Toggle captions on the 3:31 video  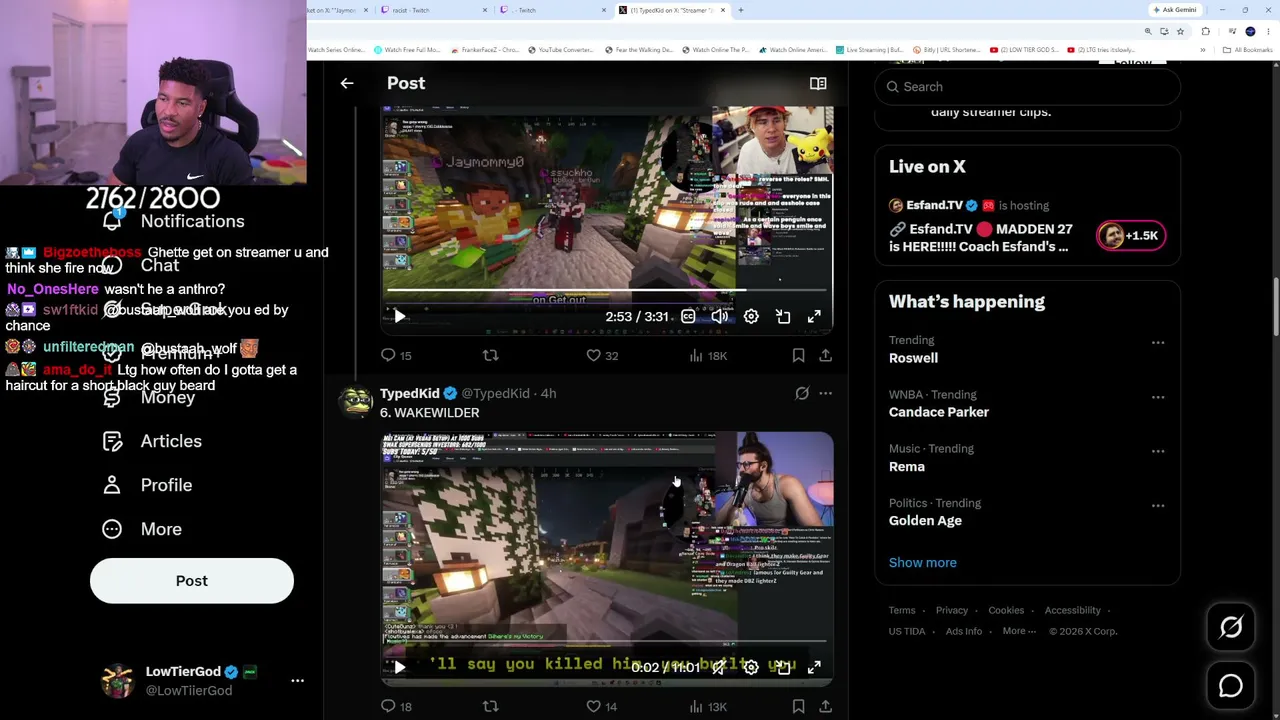(688, 316)
